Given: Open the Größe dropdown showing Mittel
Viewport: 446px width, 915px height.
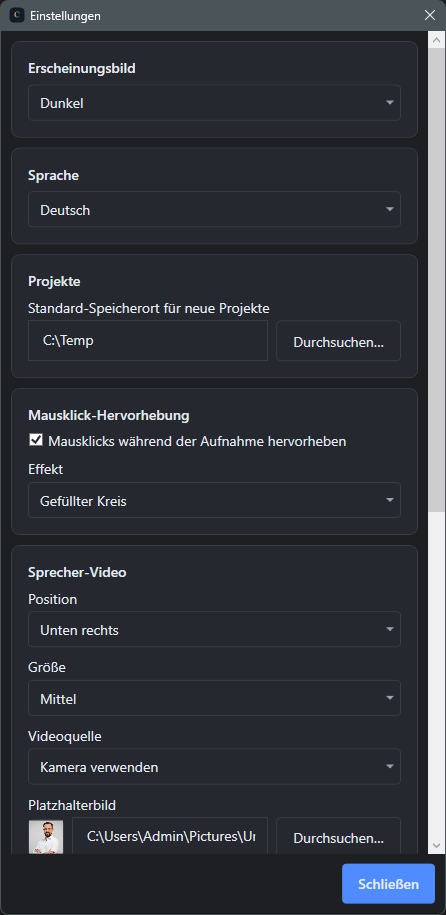Looking at the screenshot, I should pyautogui.click(x=214, y=698).
